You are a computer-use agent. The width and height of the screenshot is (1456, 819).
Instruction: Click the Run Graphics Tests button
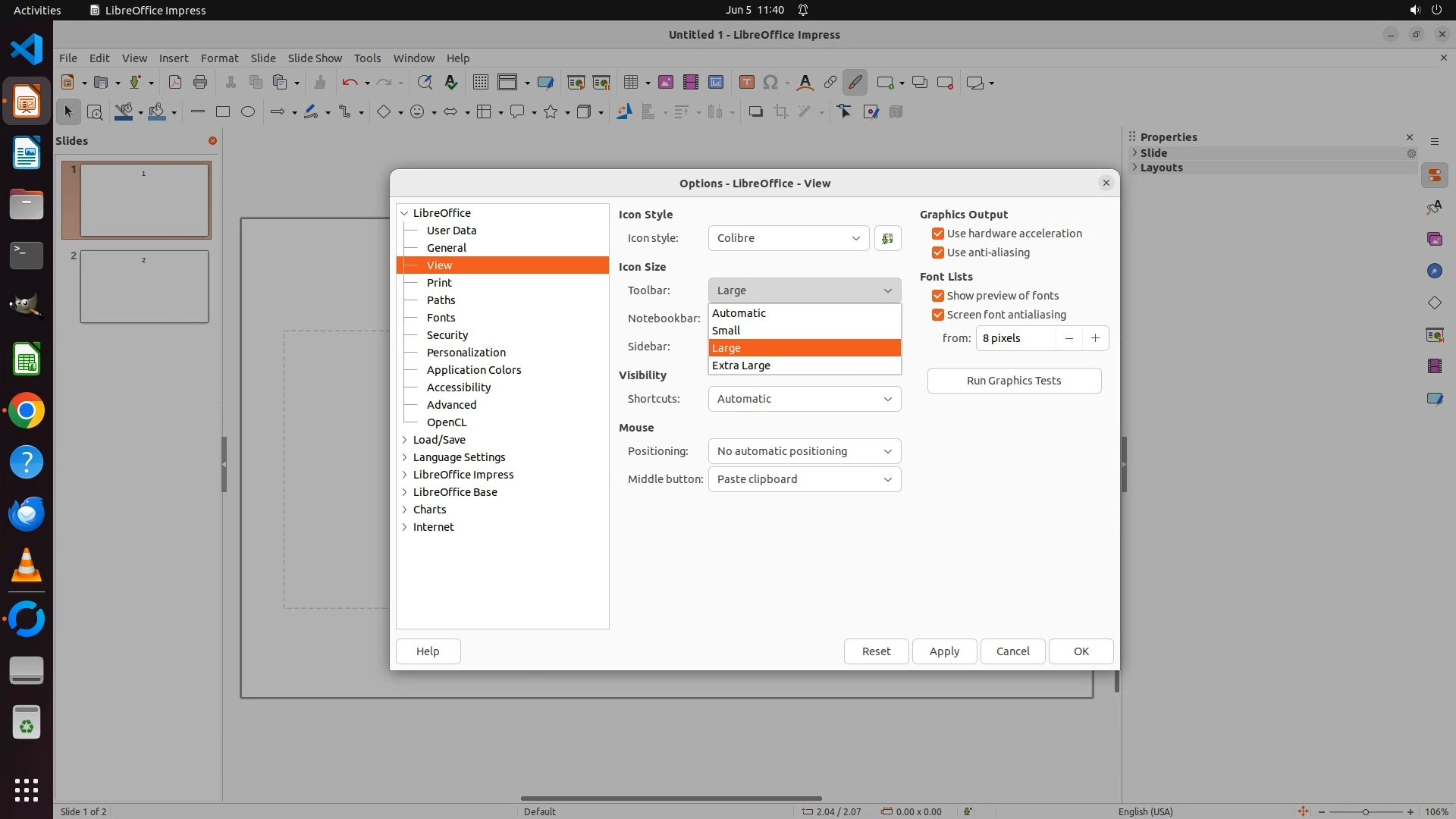click(x=1014, y=381)
